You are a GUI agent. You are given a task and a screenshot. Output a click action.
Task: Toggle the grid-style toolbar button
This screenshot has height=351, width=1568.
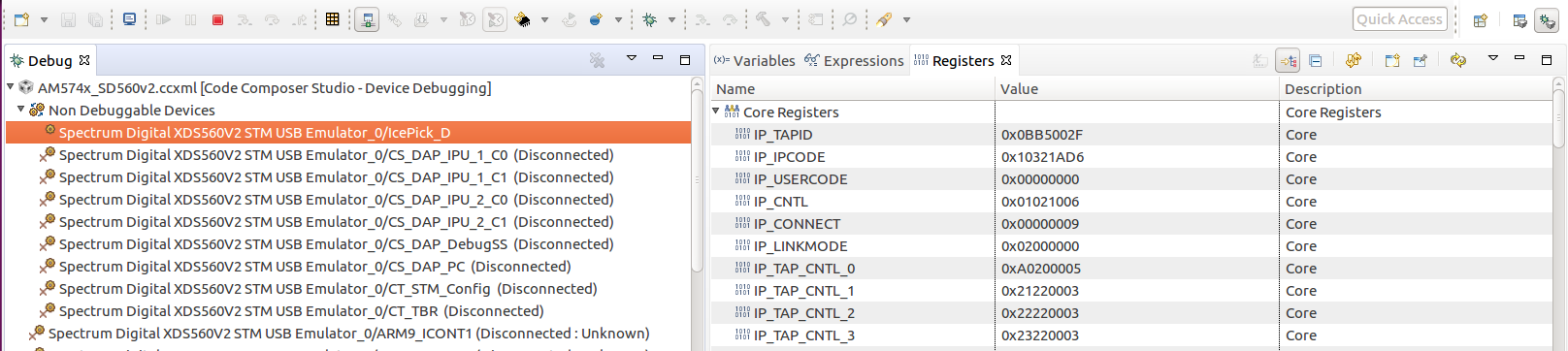332,19
